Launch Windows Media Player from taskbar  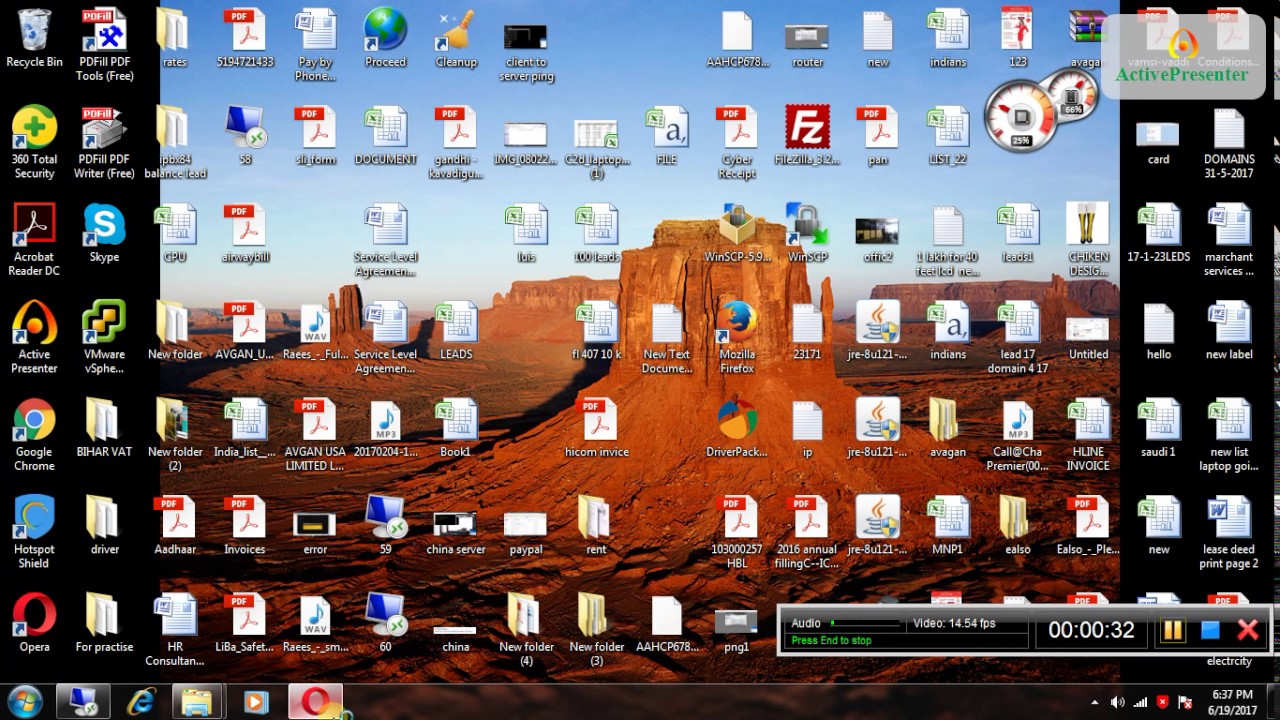tap(256, 702)
